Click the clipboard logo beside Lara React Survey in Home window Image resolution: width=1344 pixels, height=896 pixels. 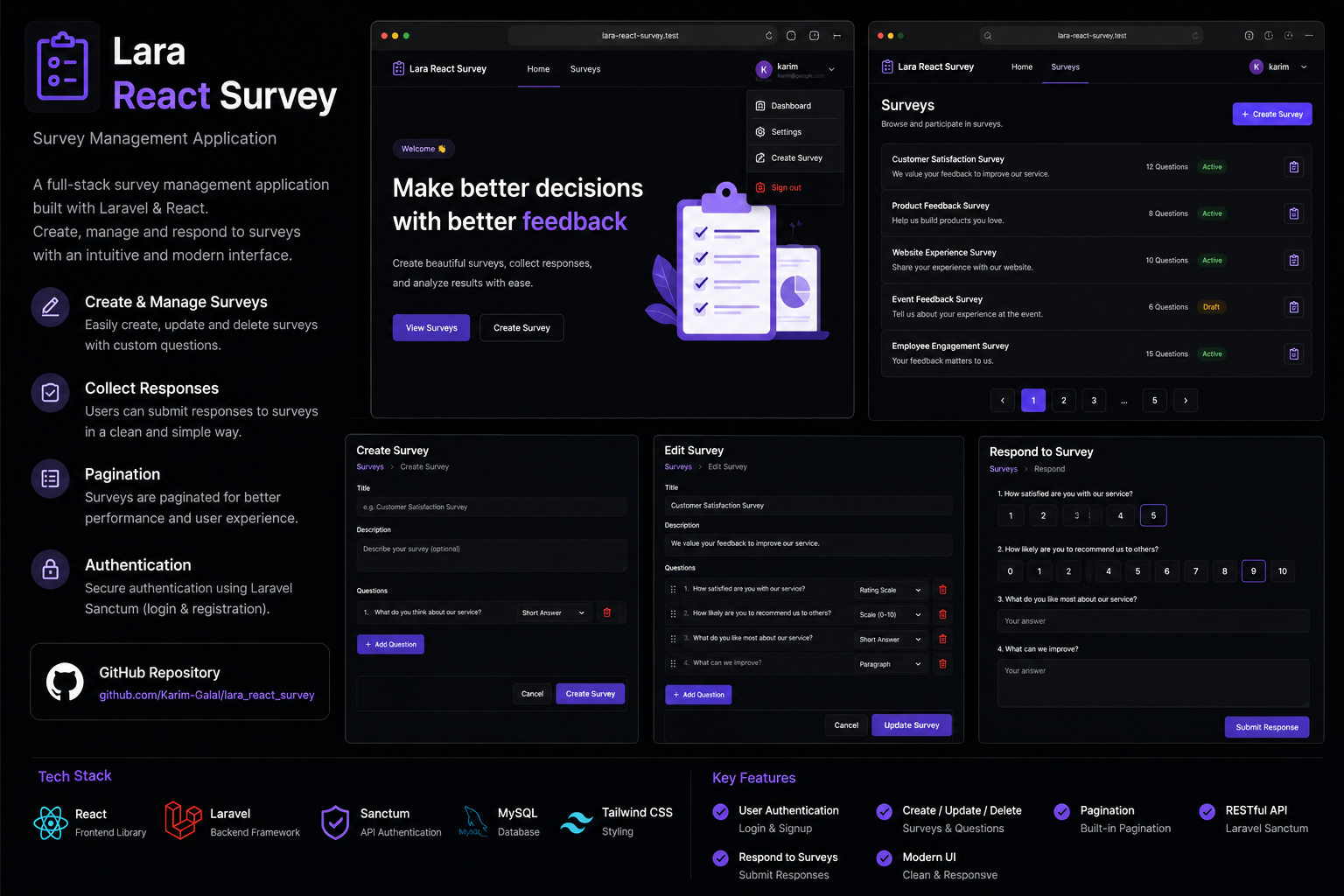[x=398, y=68]
